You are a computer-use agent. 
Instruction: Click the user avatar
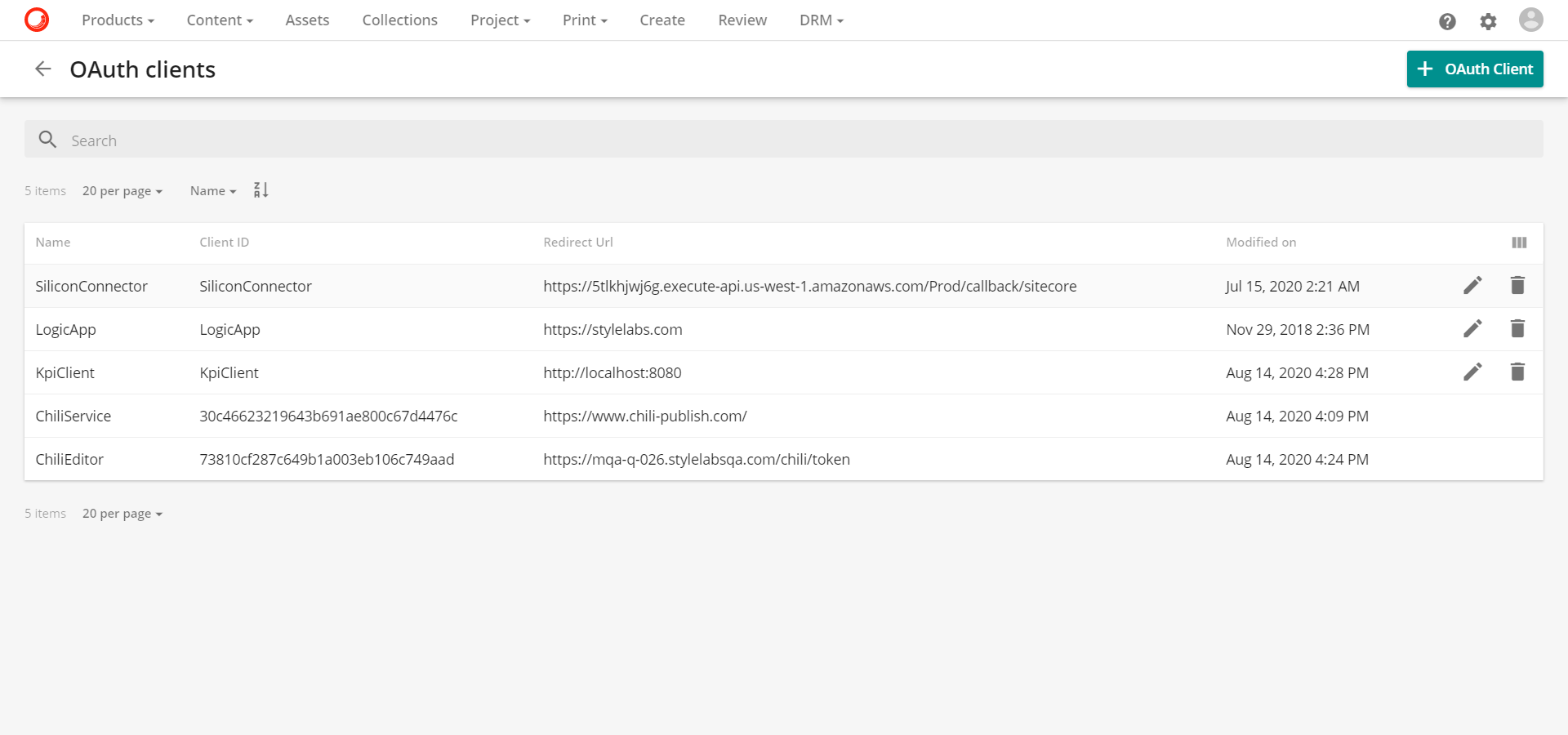coord(1531,21)
